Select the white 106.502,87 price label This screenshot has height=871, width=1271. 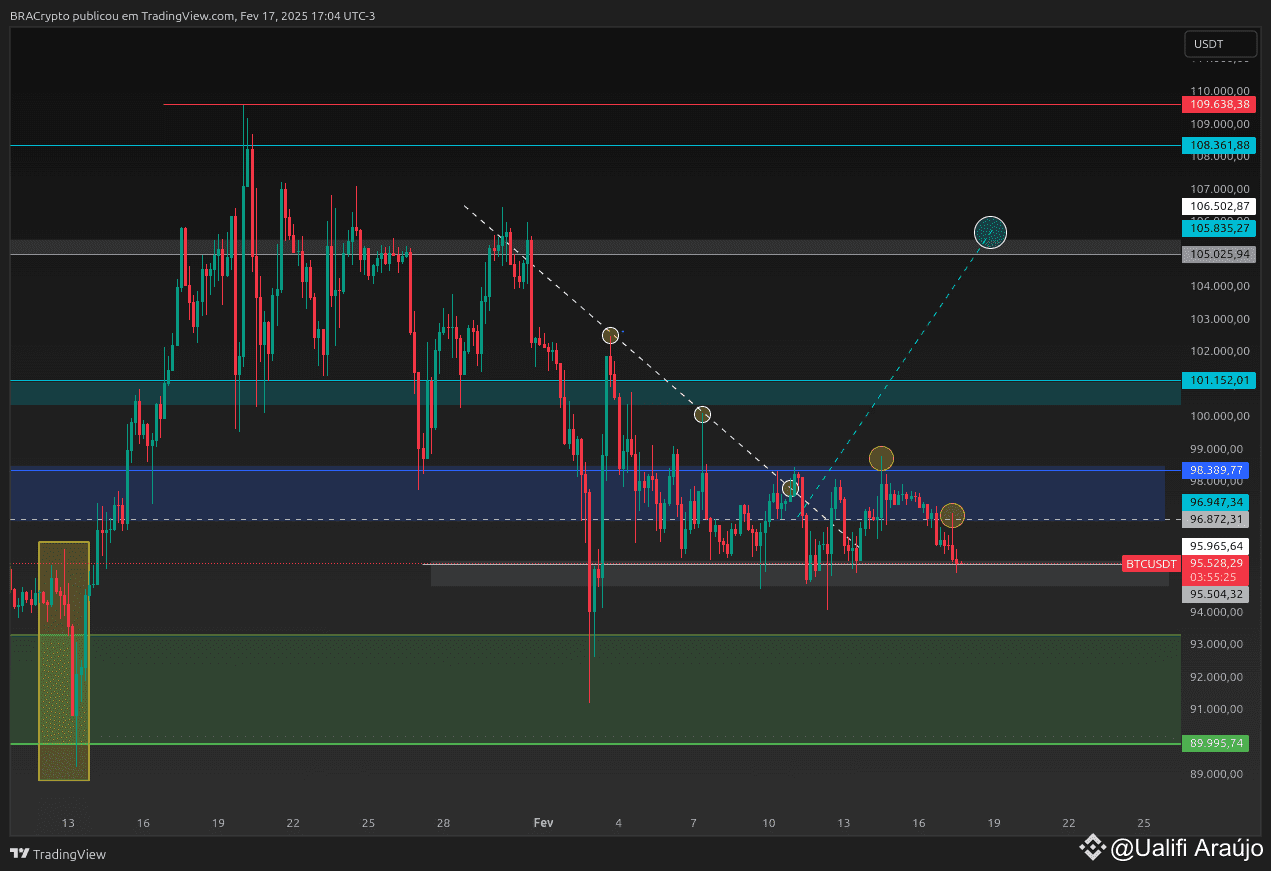pos(1217,206)
